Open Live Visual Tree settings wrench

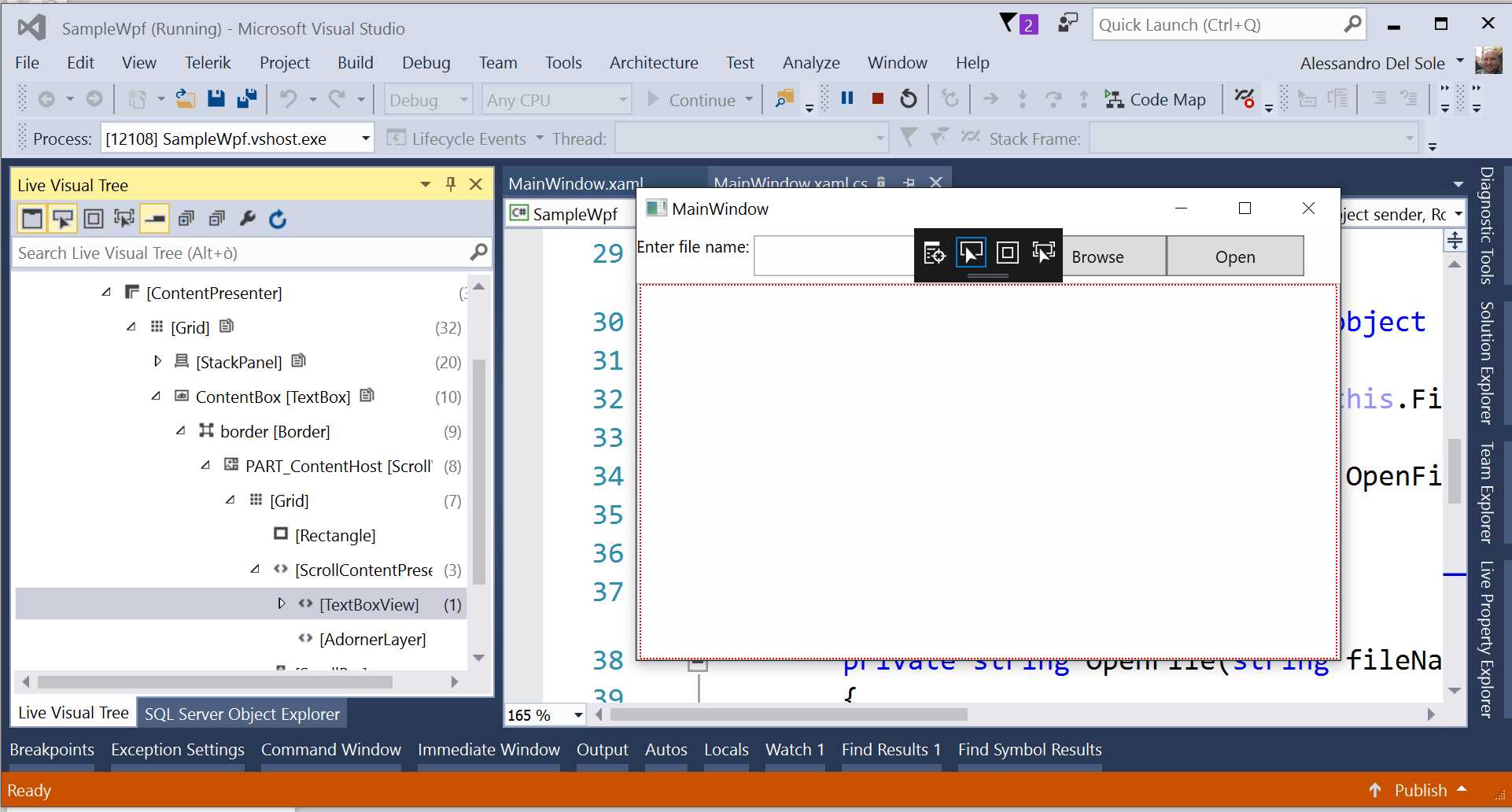[248, 219]
